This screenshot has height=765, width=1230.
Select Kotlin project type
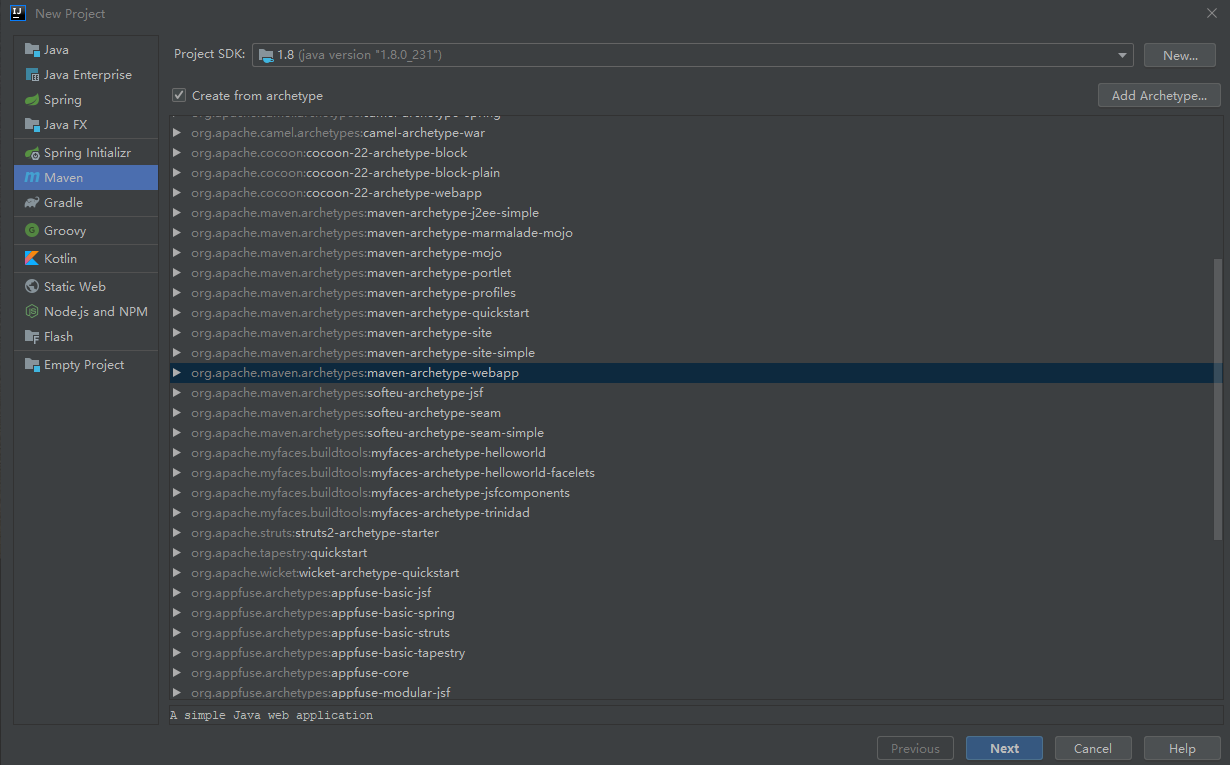coord(86,259)
